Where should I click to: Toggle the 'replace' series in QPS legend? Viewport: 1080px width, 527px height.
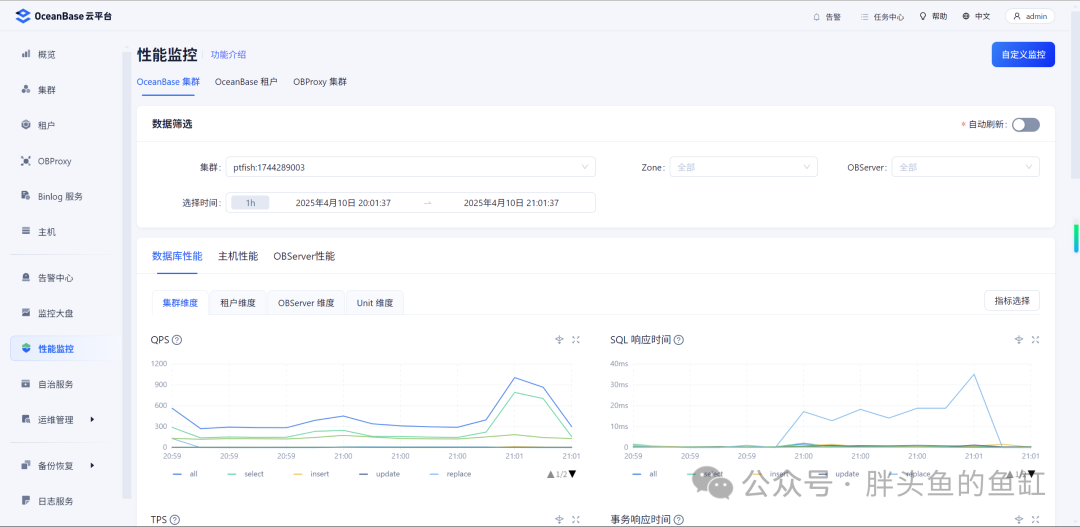click(x=449, y=474)
